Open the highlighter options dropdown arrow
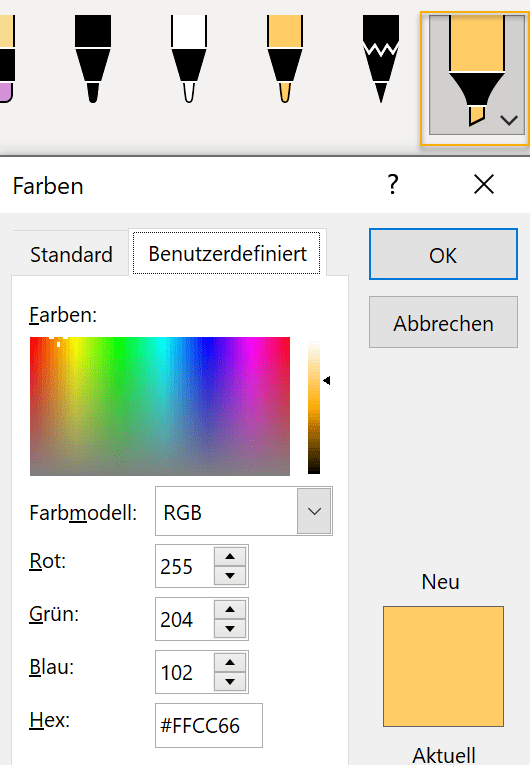 pyautogui.click(x=509, y=120)
